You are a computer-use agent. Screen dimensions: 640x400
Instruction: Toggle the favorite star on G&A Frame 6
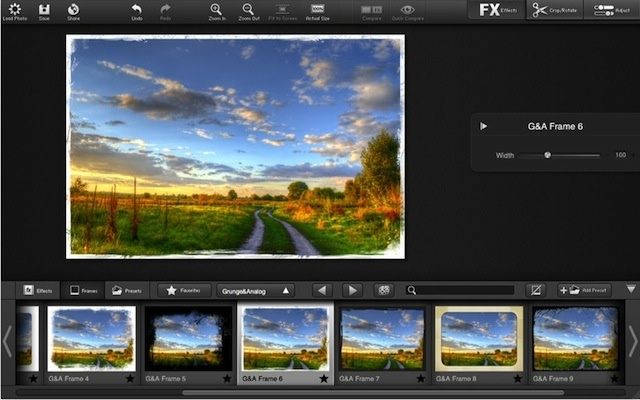[x=323, y=379]
